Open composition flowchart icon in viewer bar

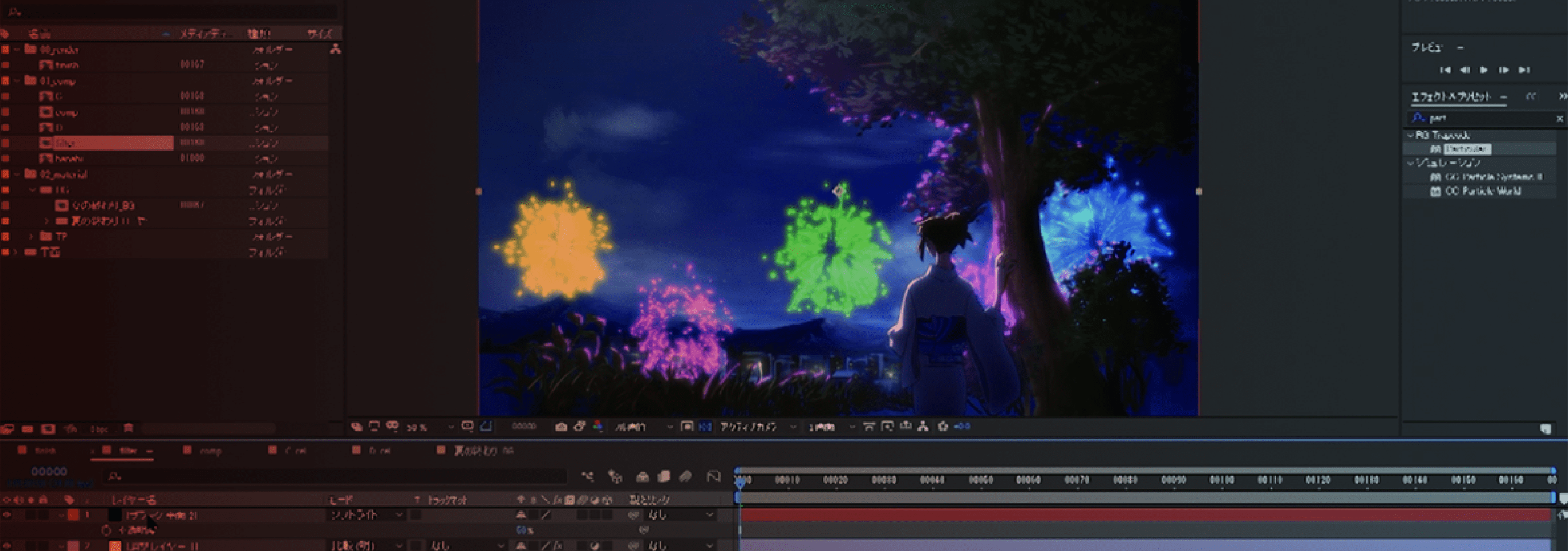(x=923, y=427)
